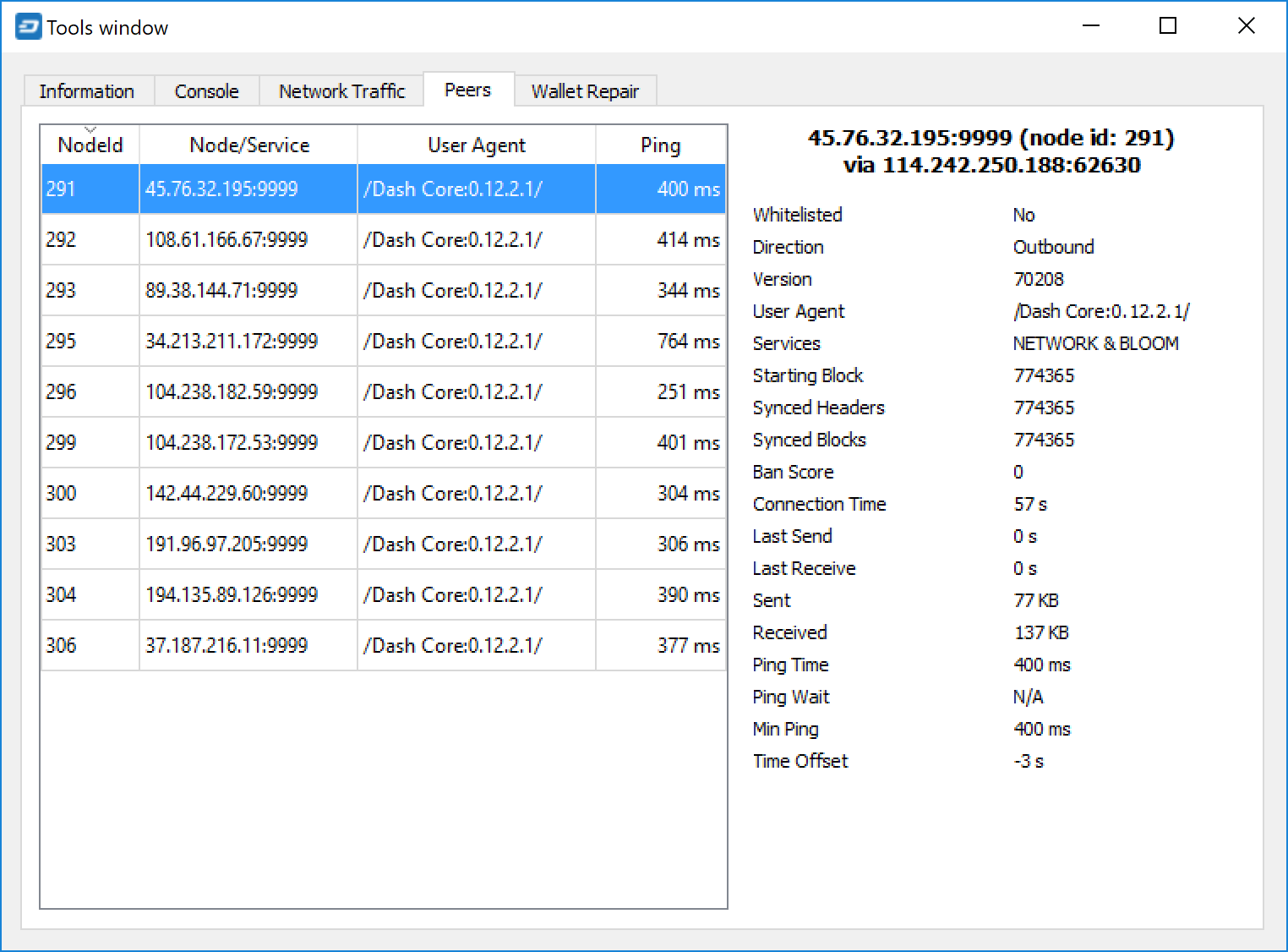Select the Peers tab

click(x=468, y=90)
